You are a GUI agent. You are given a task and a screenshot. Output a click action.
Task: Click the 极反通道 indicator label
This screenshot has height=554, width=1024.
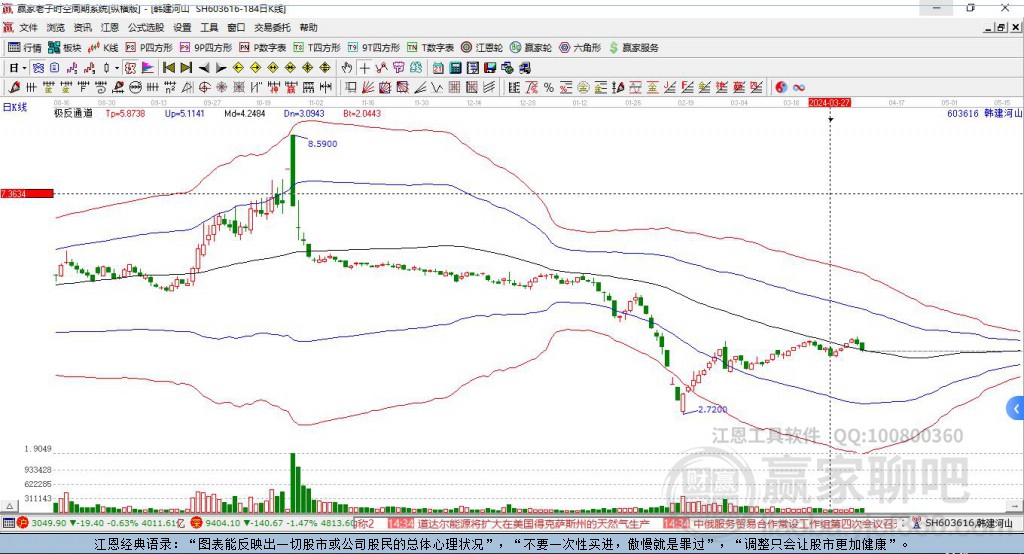pyautogui.click(x=73, y=114)
